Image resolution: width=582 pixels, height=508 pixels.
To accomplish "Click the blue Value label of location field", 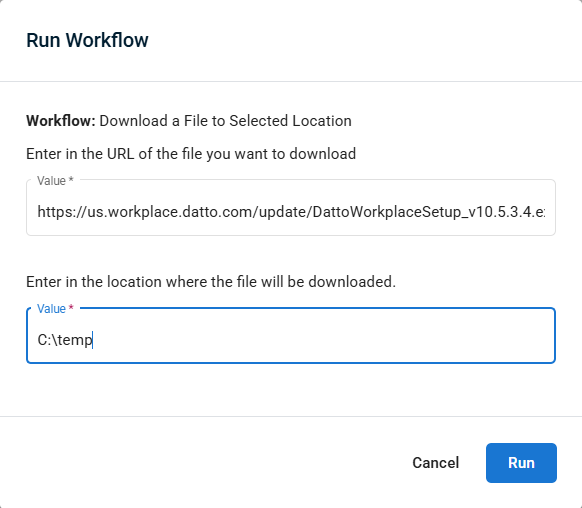I will tap(51, 309).
